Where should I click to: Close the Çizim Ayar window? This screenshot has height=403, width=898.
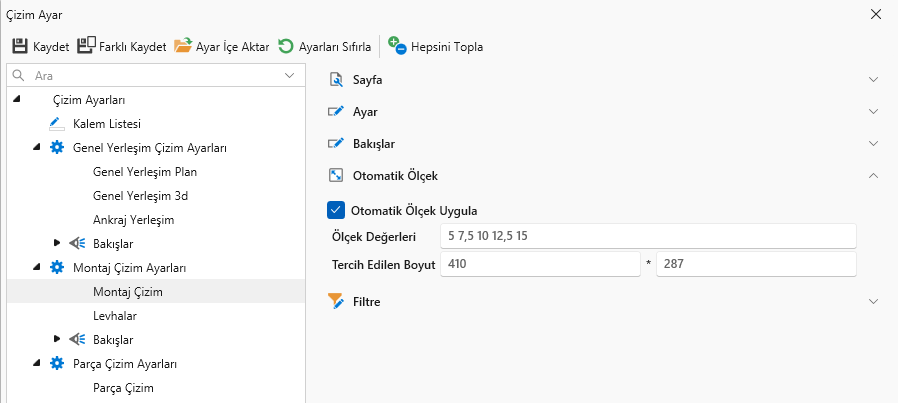876,15
